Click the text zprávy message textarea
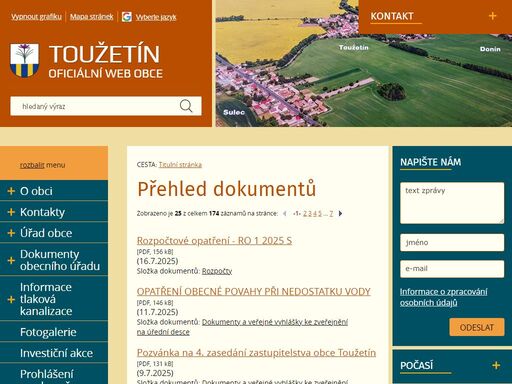Viewport: 512px width, 384px height. (452, 203)
